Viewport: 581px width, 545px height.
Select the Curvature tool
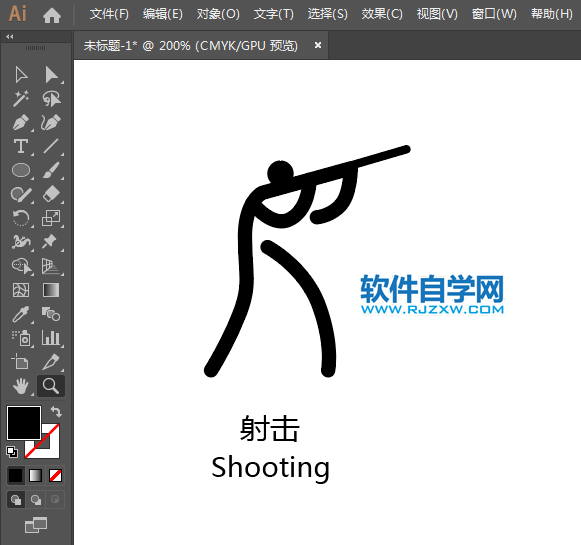click(x=51, y=123)
